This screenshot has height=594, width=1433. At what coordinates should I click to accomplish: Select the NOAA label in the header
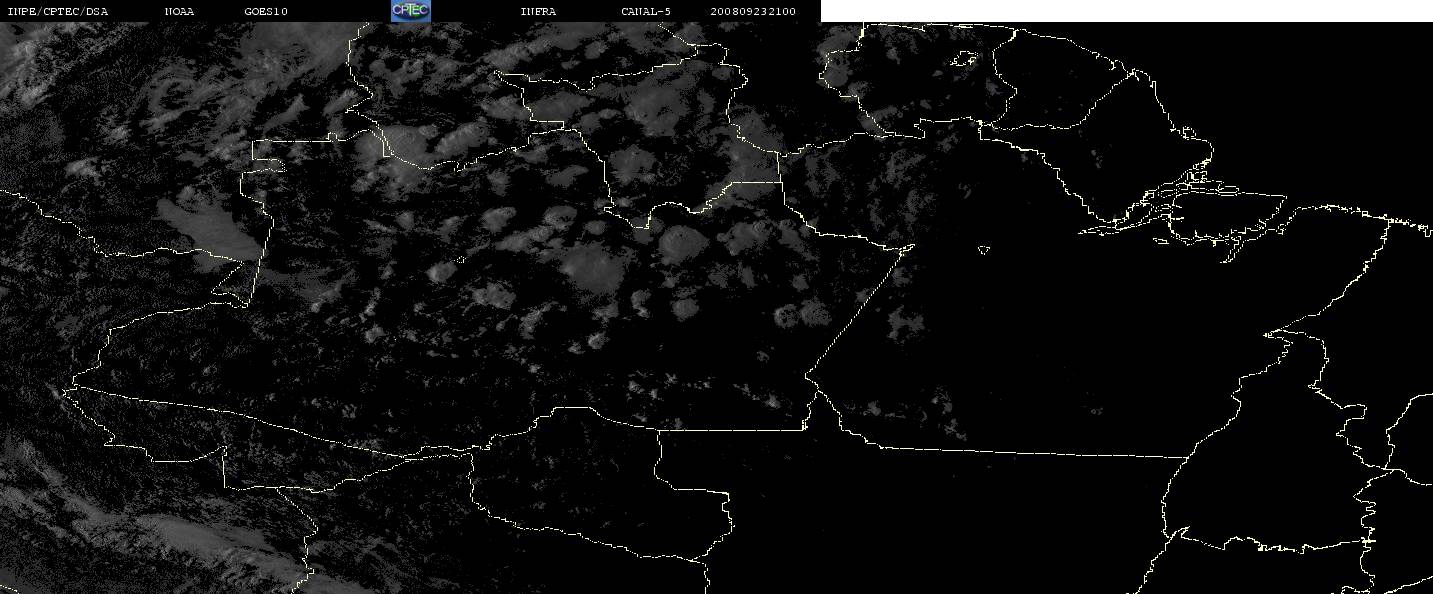(x=180, y=12)
